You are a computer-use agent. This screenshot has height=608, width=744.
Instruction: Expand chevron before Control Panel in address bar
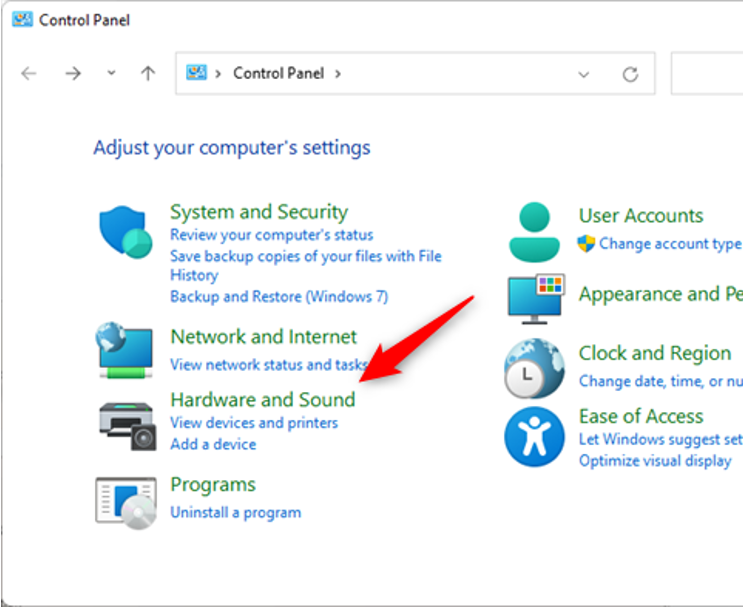pyautogui.click(x=218, y=74)
